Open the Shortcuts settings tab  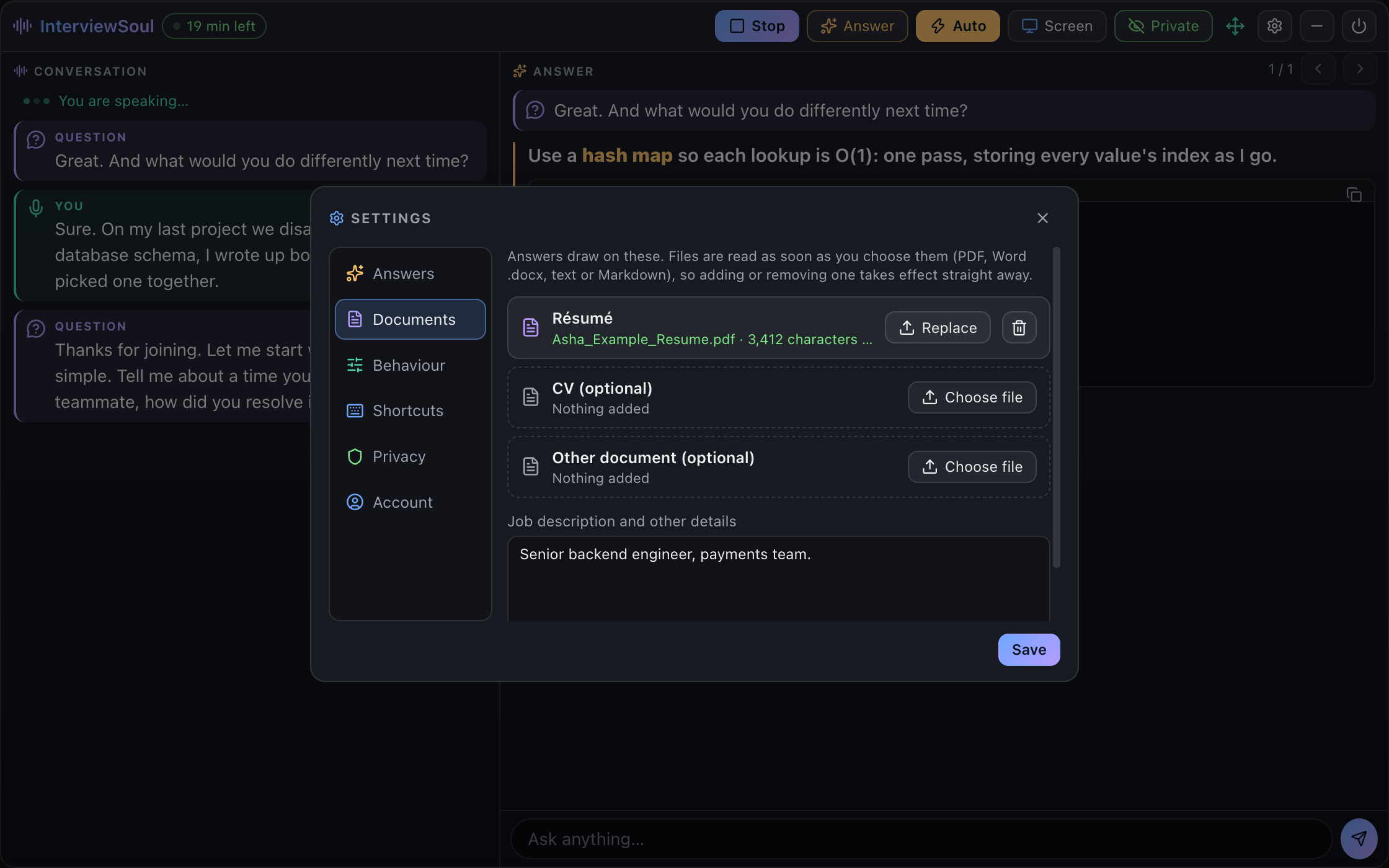410,410
